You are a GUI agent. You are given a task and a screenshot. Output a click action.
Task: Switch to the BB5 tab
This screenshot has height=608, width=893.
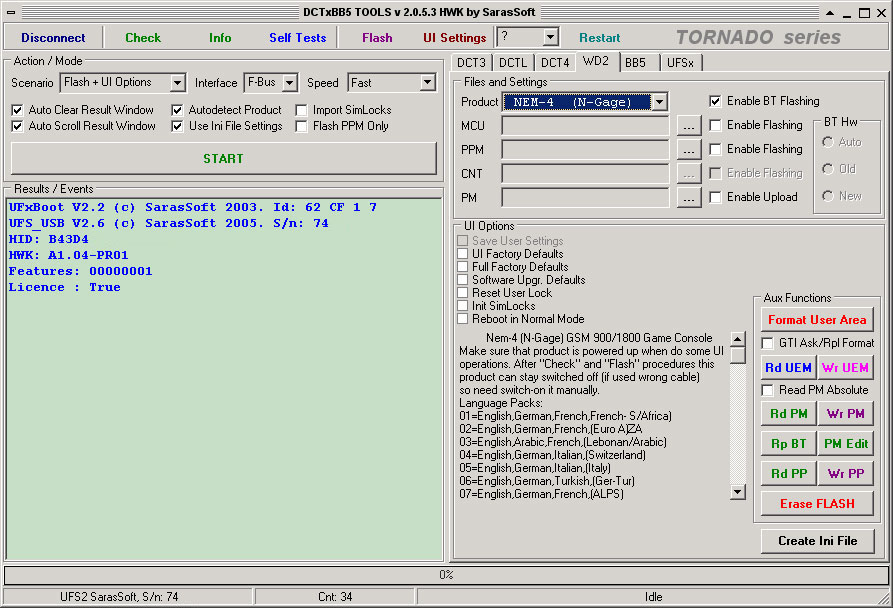pos(636,63)
